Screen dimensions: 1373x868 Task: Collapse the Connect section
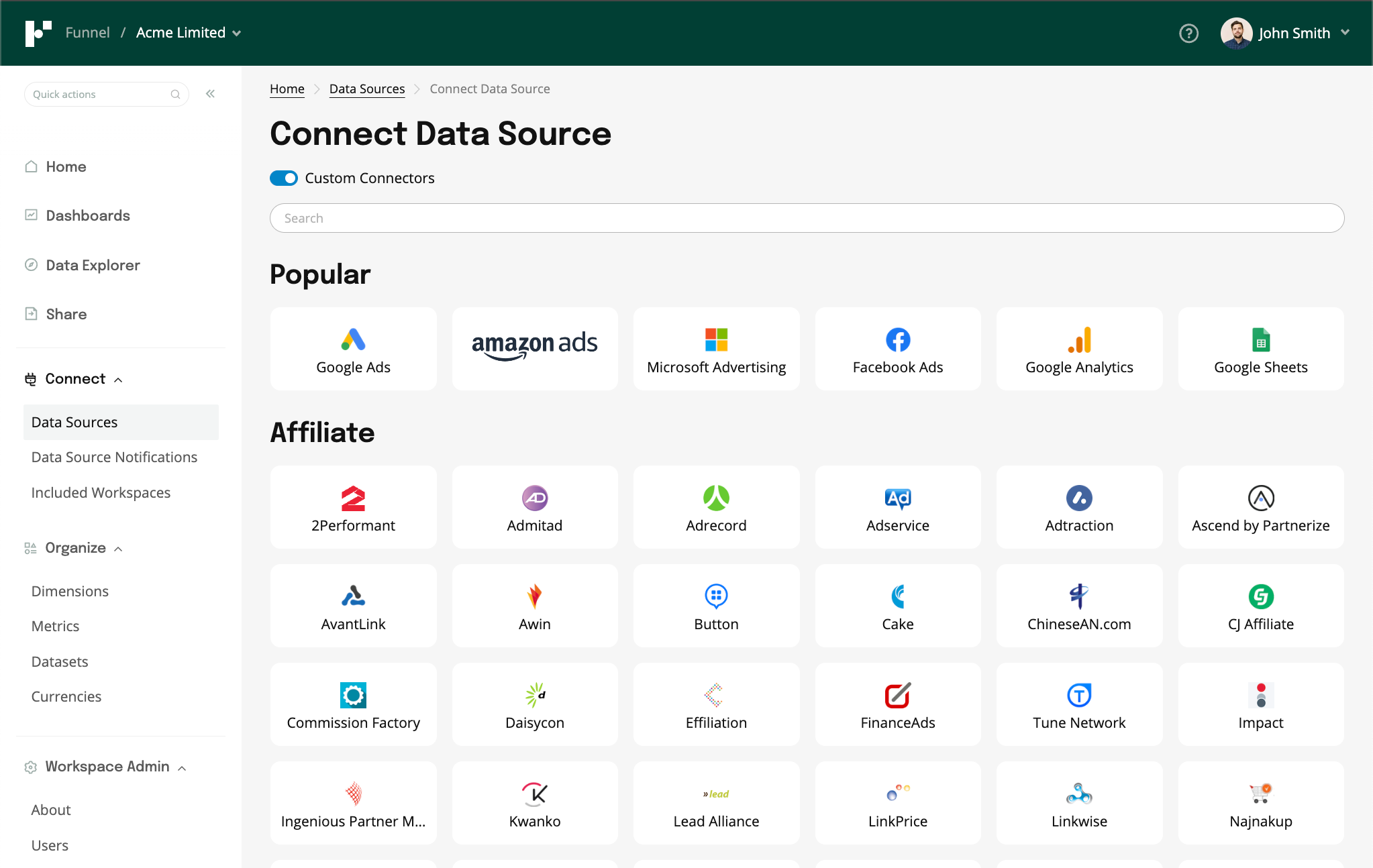(x=119, y=379)
